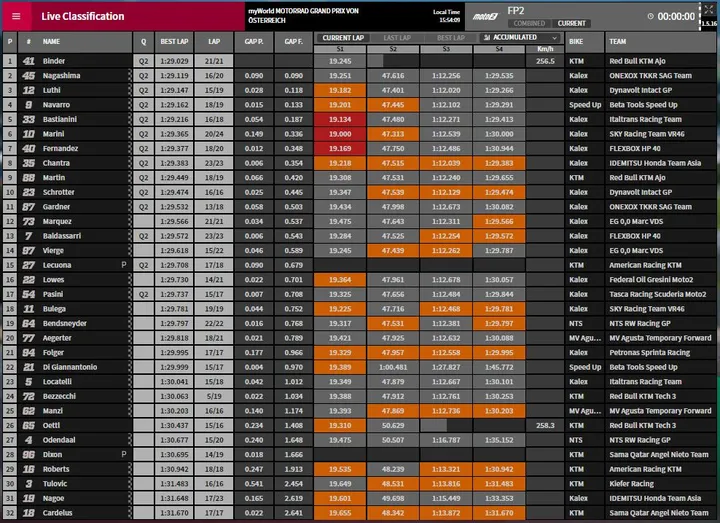Viewport: 720px width, 523px height.
Task: Click the pit 'P' indicator in Dixon's row
Action: point(124,455)
